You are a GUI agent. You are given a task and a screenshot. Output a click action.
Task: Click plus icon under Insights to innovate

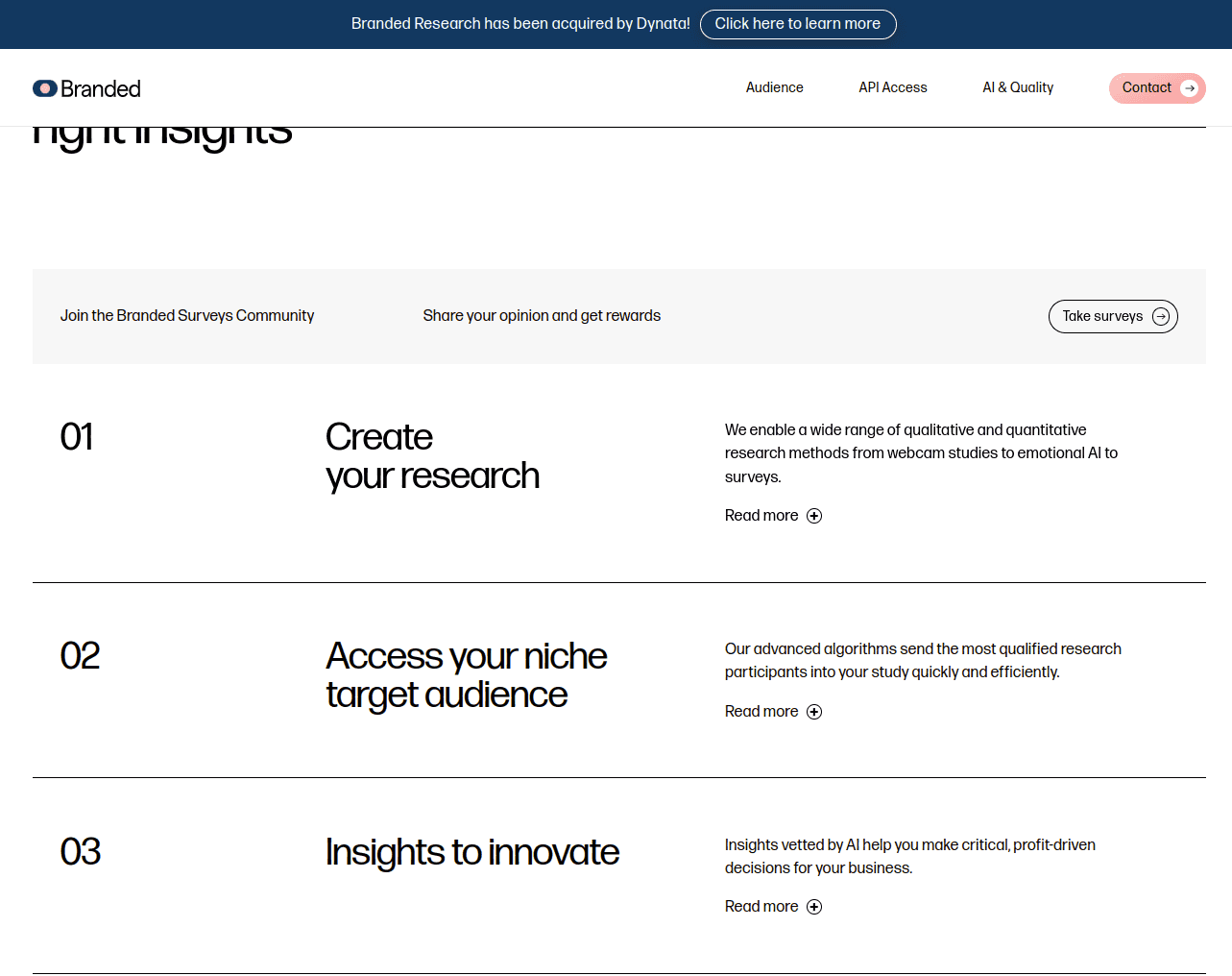[814, 907]
